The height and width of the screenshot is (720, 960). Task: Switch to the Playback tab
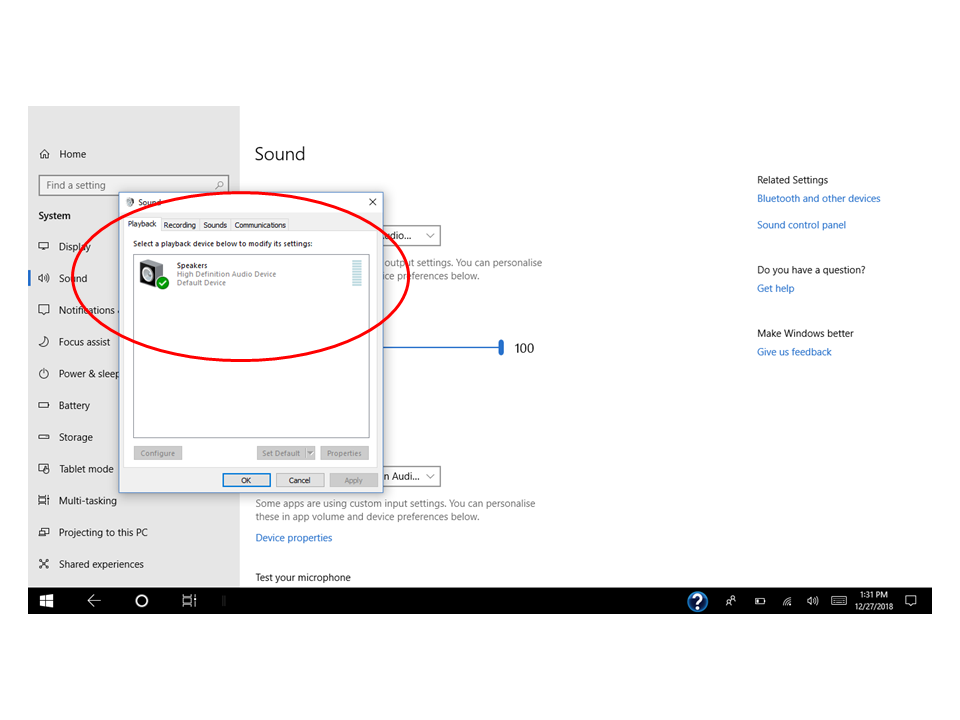pos(142,224)
